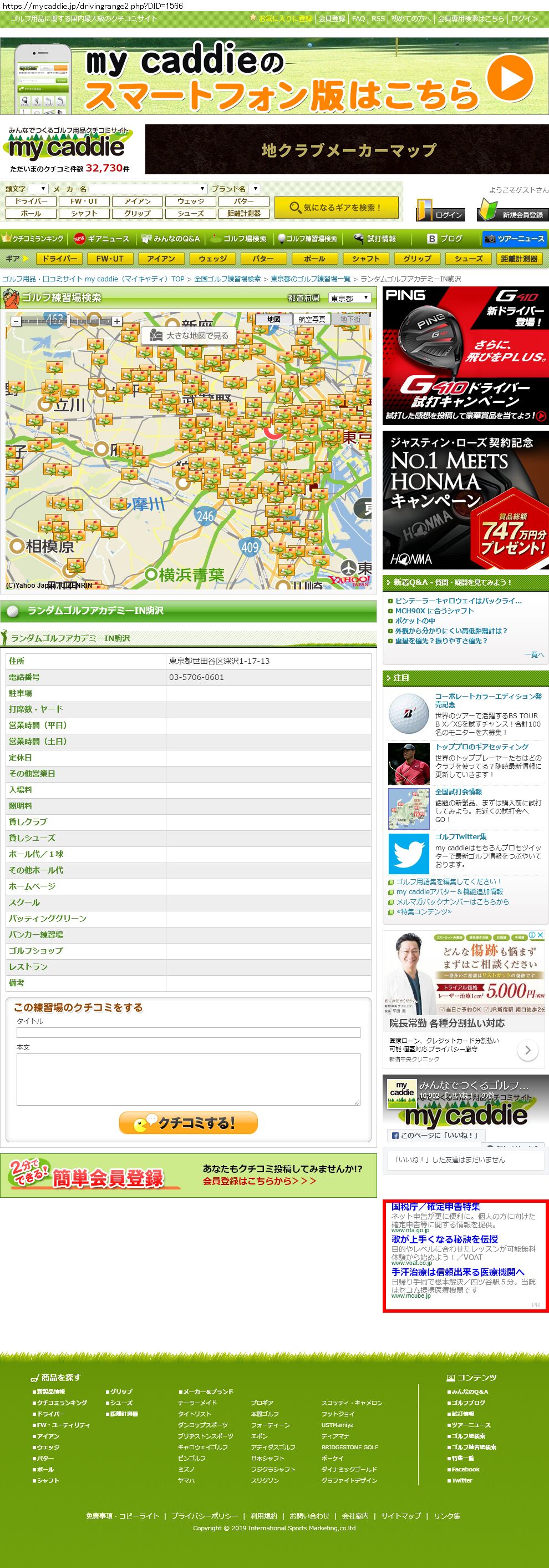Viewport: 549px width, 1568px height.
Task: Click the 新規会員登録 beginner-mark button
Action: (512, 210)
